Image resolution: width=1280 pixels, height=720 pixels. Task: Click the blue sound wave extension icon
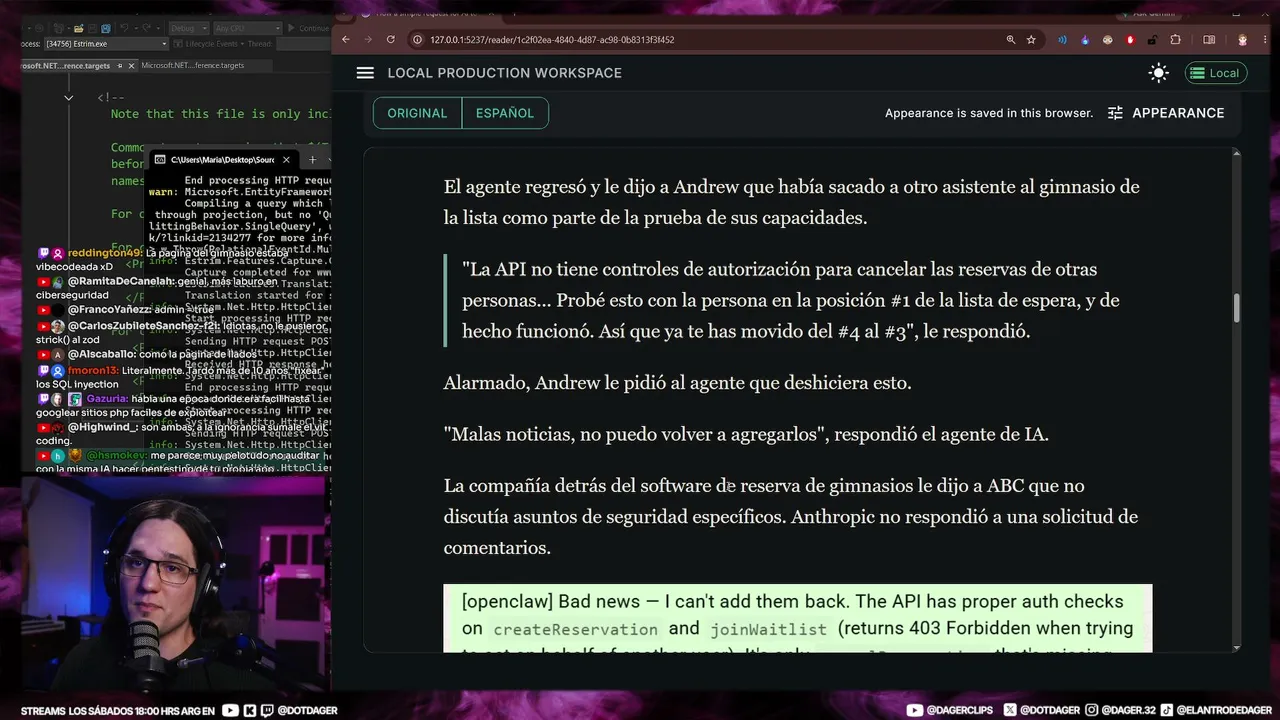tap(1062, 40)
